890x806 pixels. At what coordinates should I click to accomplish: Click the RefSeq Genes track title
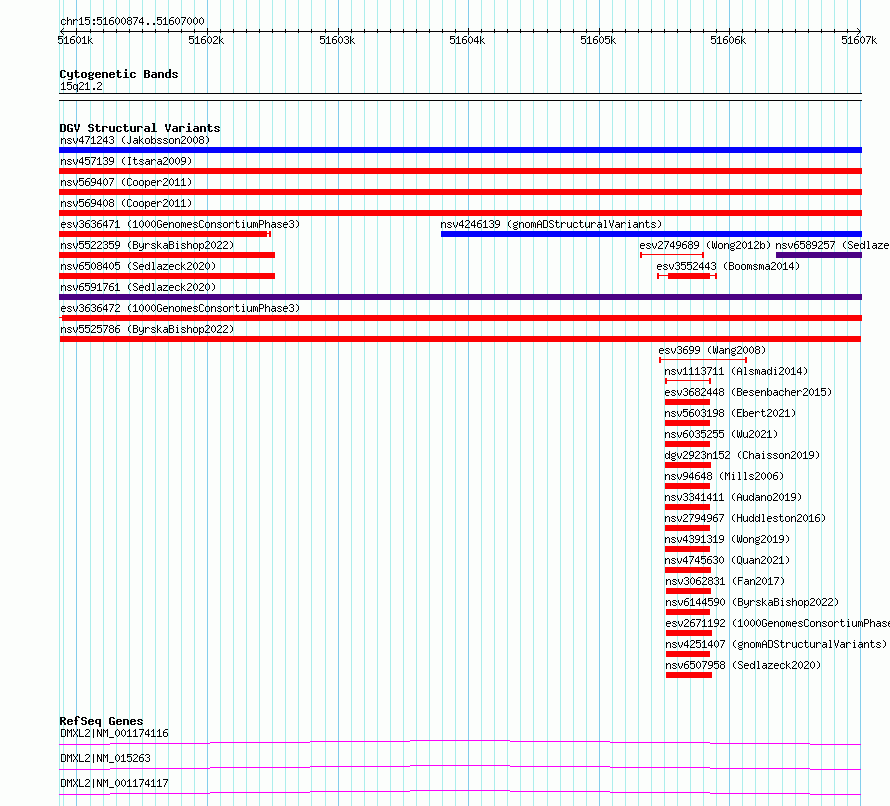[x=101, y=721]
